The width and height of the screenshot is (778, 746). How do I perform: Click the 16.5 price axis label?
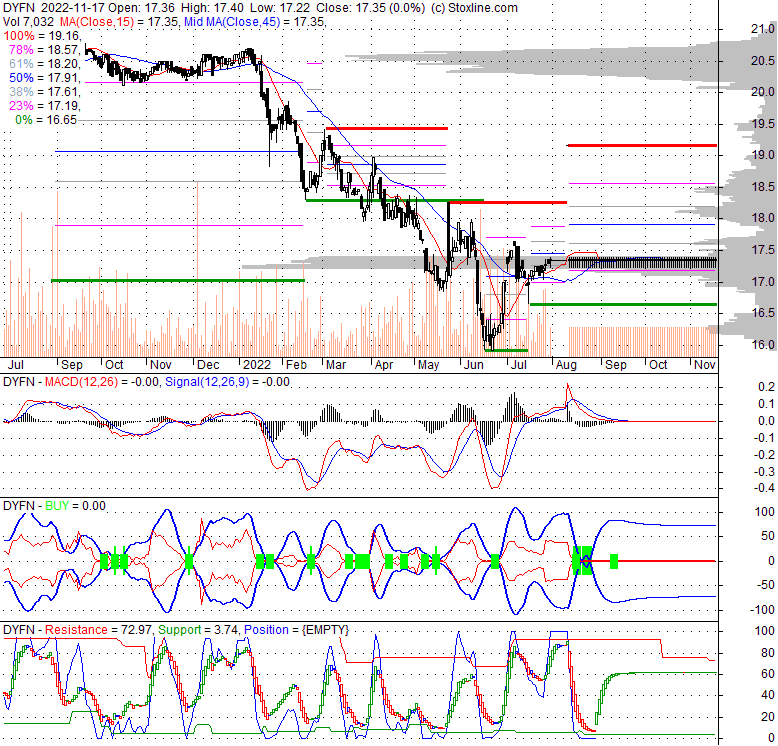point(762,312)
